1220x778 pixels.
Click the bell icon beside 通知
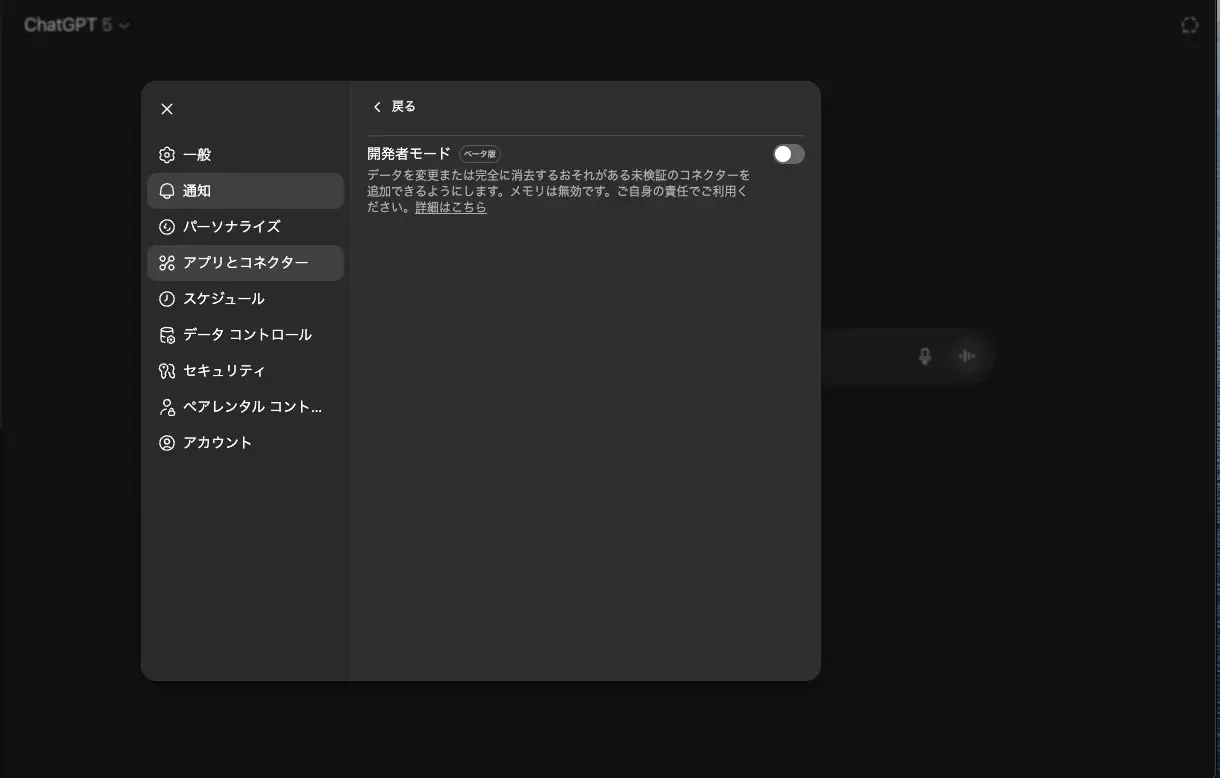pyautogui.click(x=167, y=191)
